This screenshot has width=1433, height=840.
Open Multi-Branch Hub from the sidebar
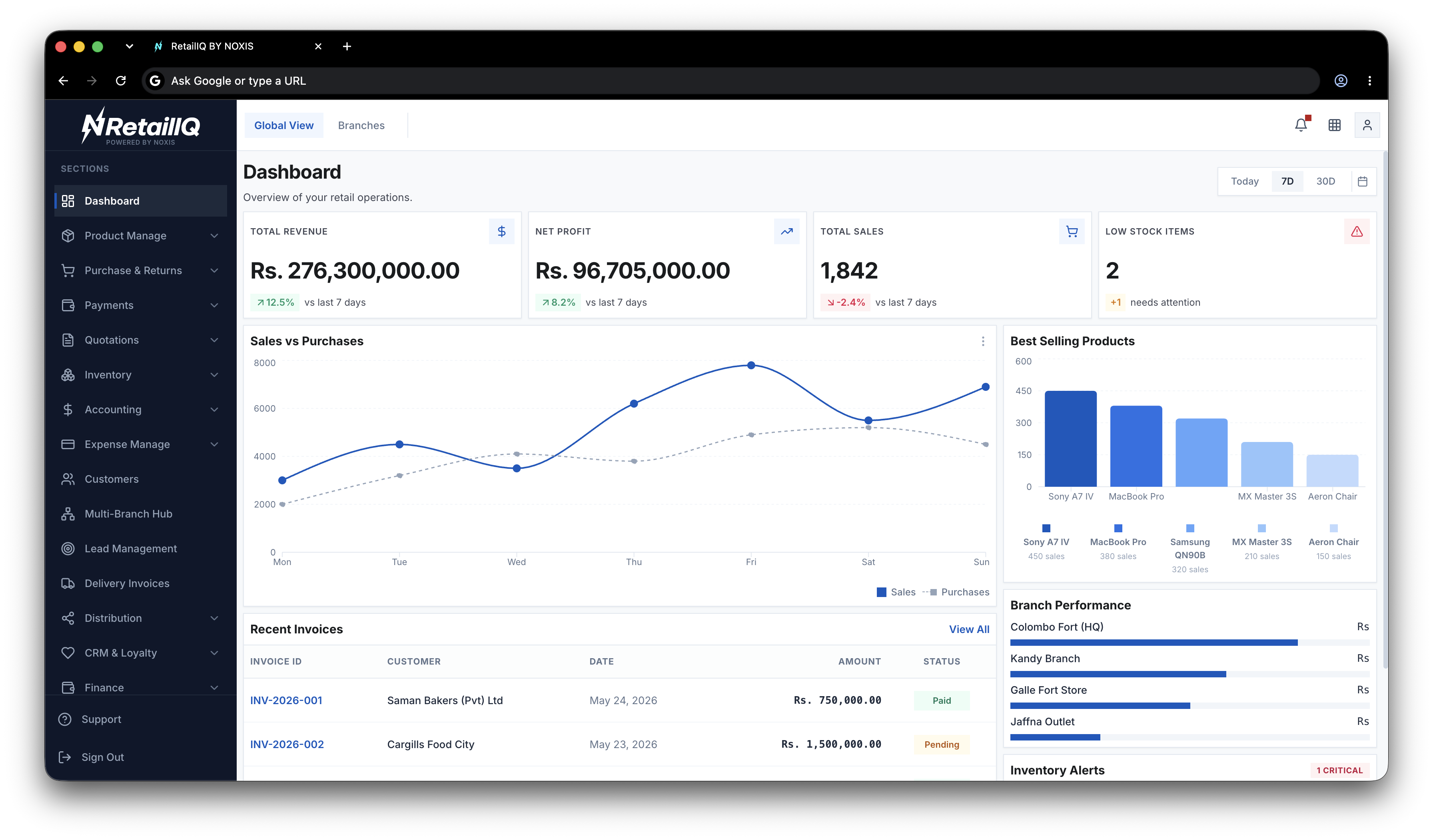pyautogui.click(x=140, y=514)
